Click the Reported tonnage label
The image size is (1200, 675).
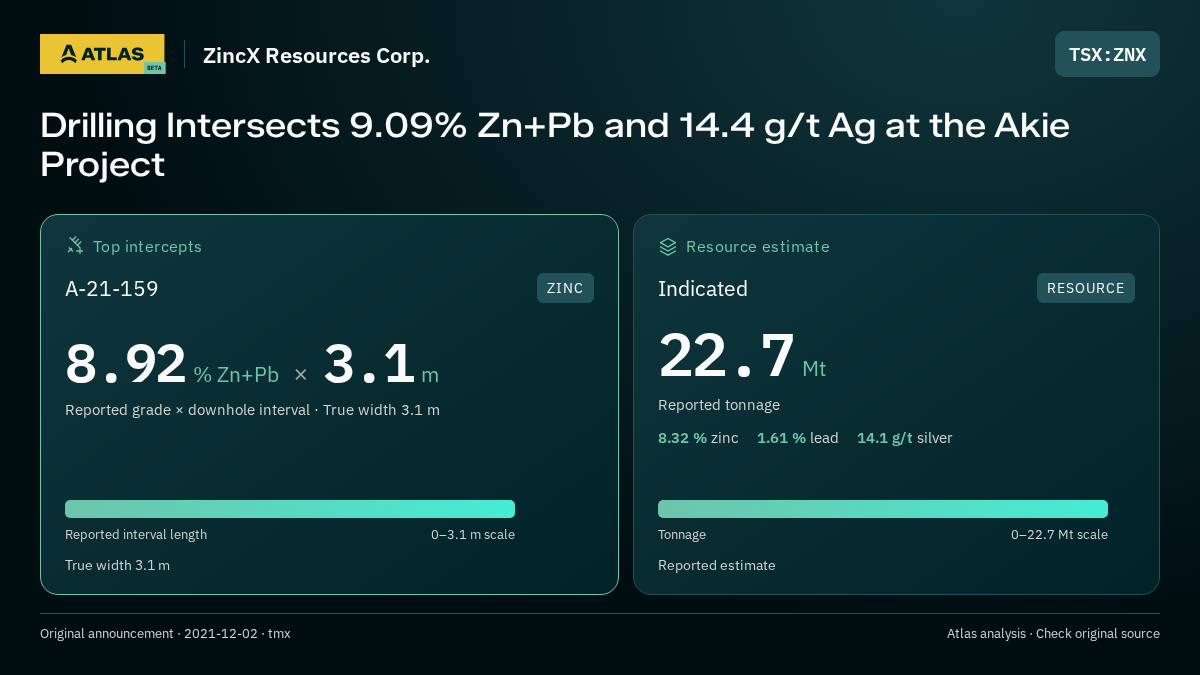tap(719, 405)
